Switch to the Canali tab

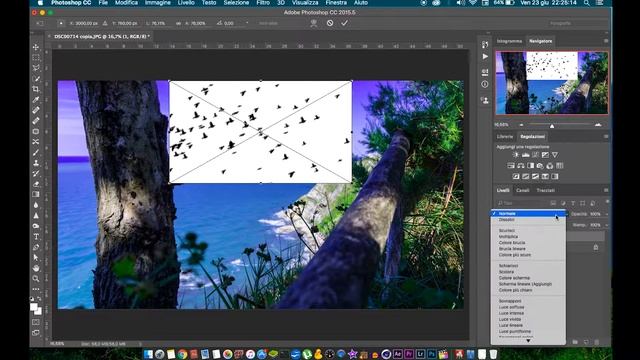522,190
